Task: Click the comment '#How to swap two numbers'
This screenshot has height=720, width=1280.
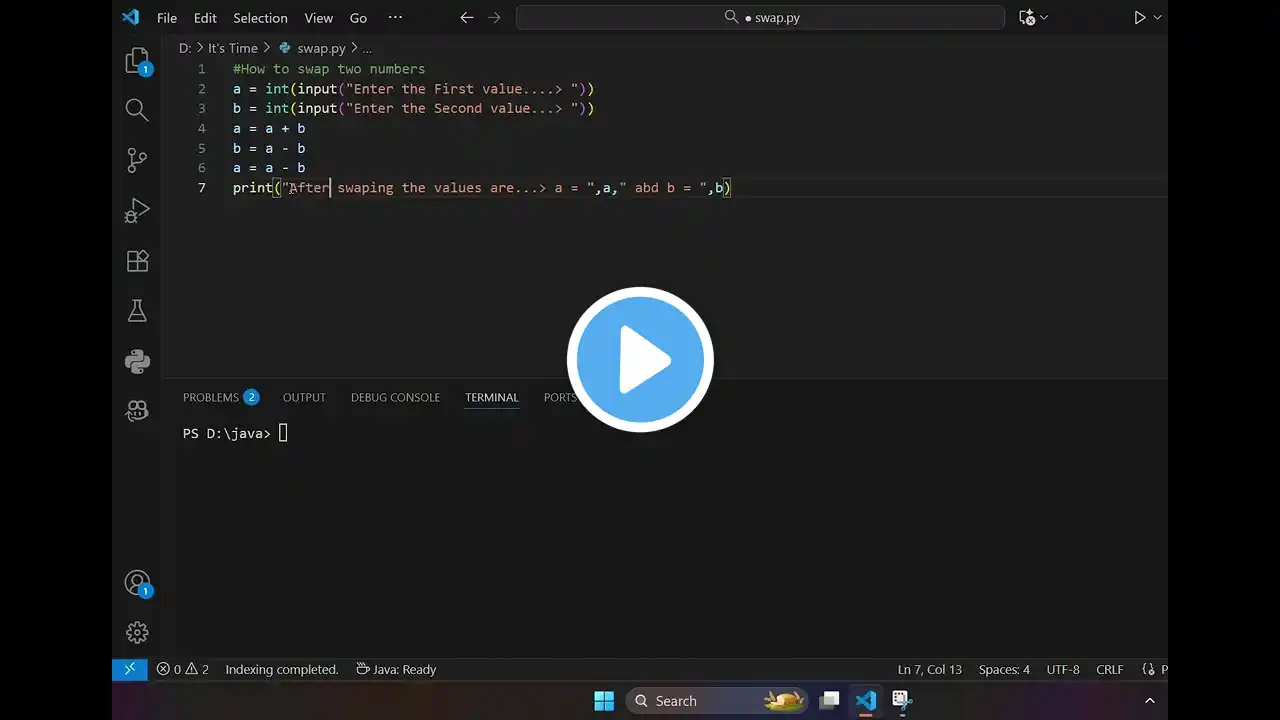Action: pyautogui.click(x=329, y=69)
